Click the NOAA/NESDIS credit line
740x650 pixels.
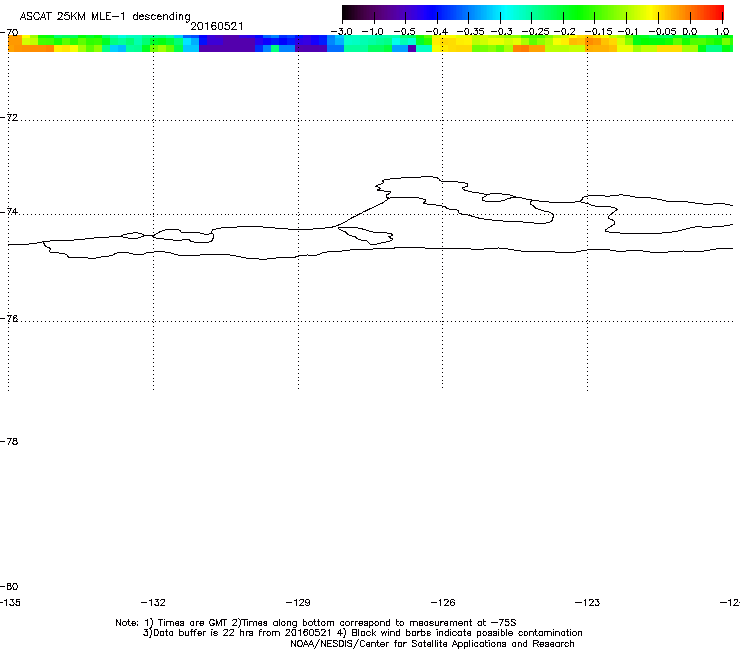click(432, 644)
